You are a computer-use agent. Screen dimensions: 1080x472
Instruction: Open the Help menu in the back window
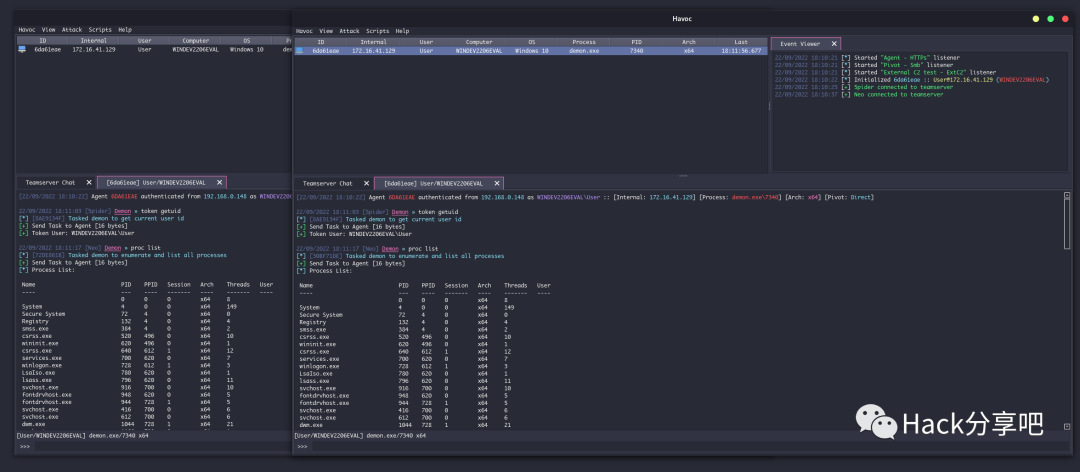coord(125,30)
